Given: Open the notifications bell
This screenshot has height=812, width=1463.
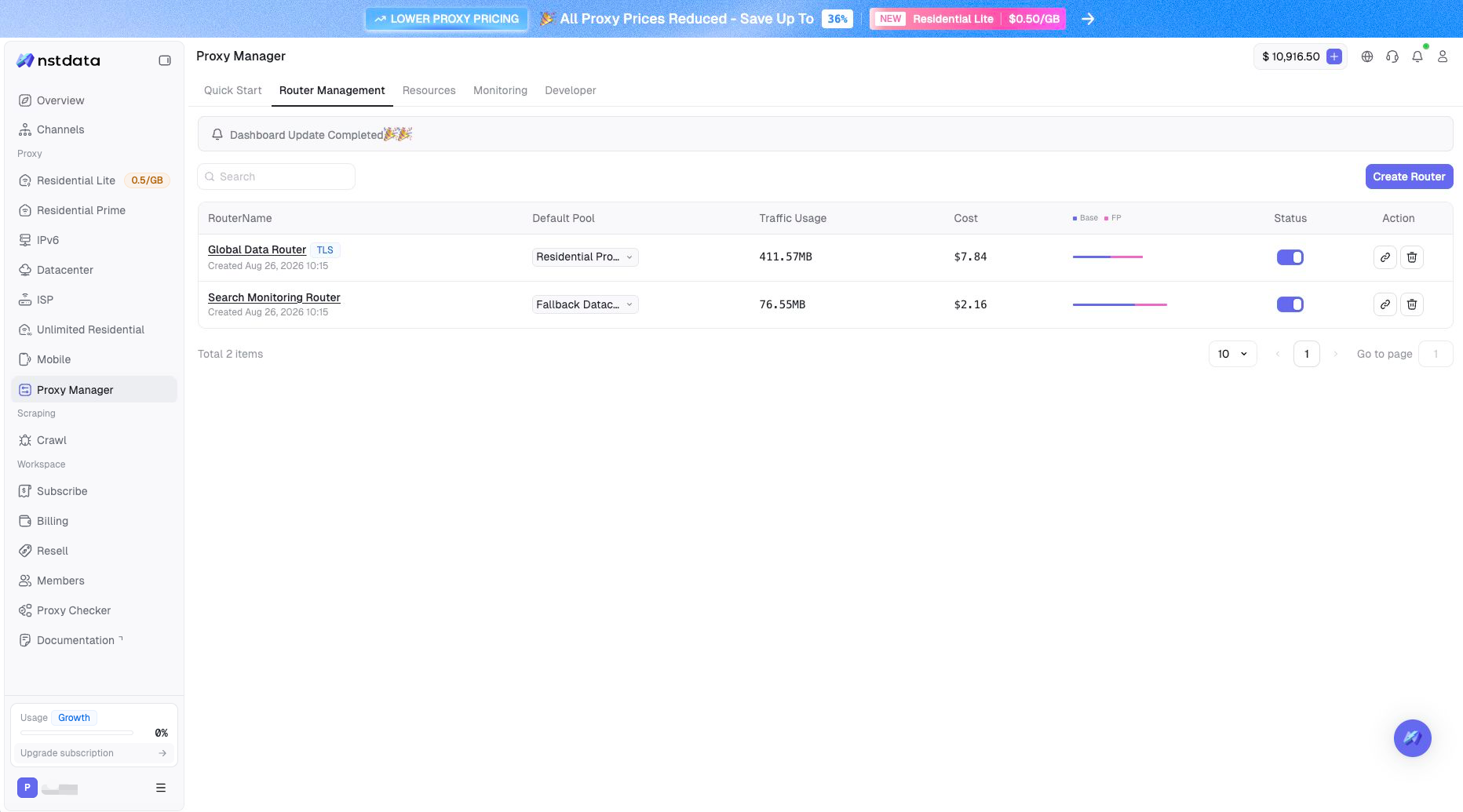Looking at the screenshot, I should [x=1417, y=56].
